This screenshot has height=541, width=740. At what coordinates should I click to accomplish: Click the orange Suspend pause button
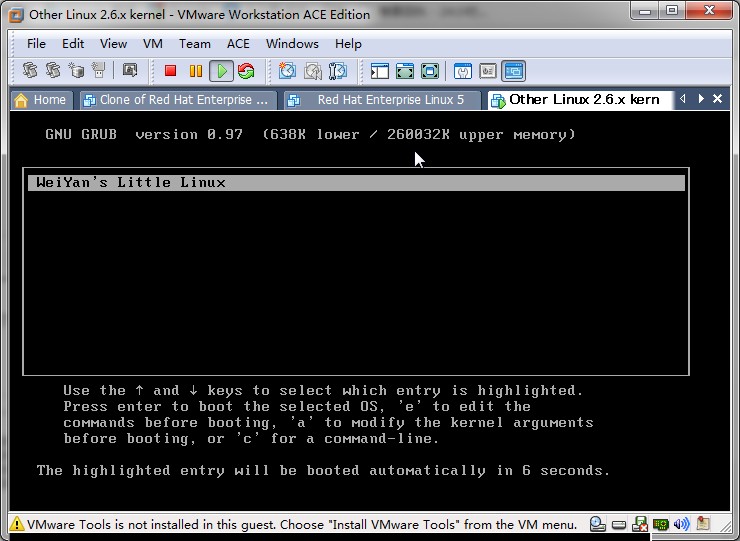point(195,71)
